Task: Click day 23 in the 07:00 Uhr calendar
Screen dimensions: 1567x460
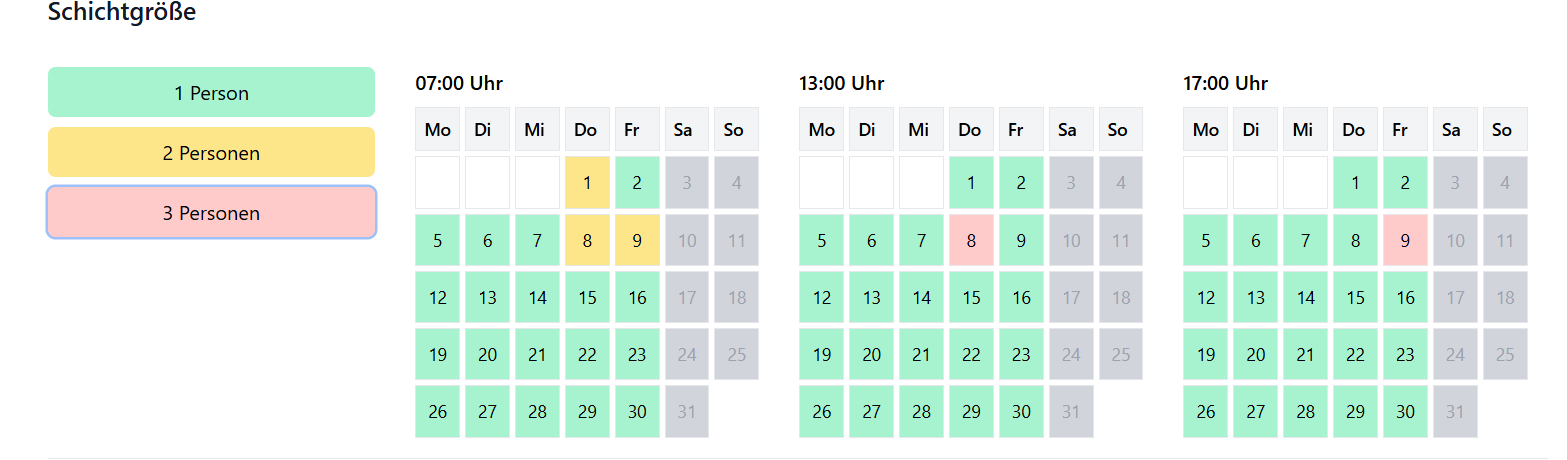Action: (637, 354)
